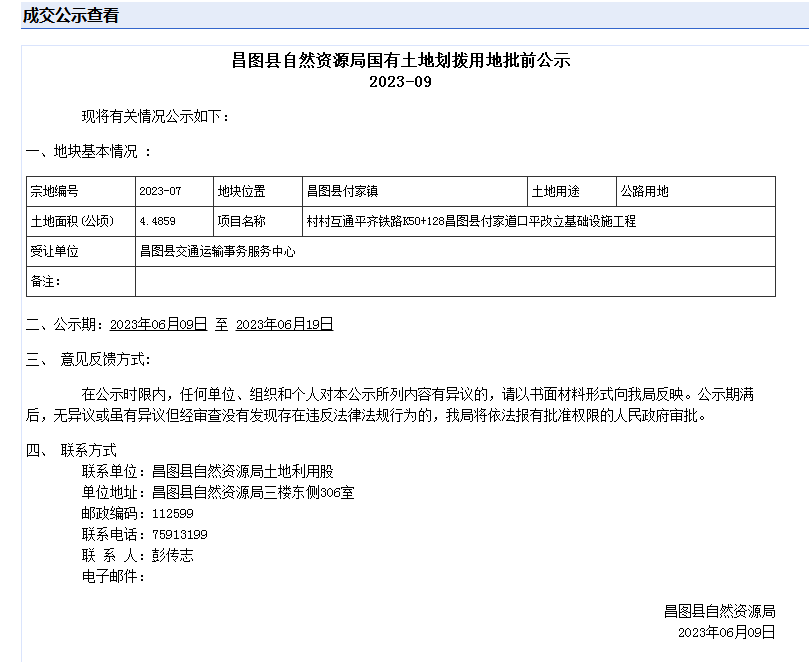Select the postal code 112599
The height and width of the screenshot is (662, 809).
pyautogui.click(x=173, y=514)
